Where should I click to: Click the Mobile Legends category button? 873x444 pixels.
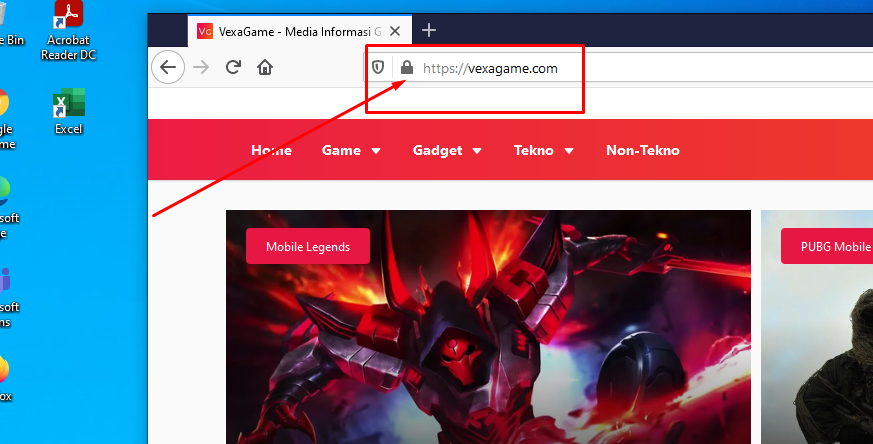307,246
